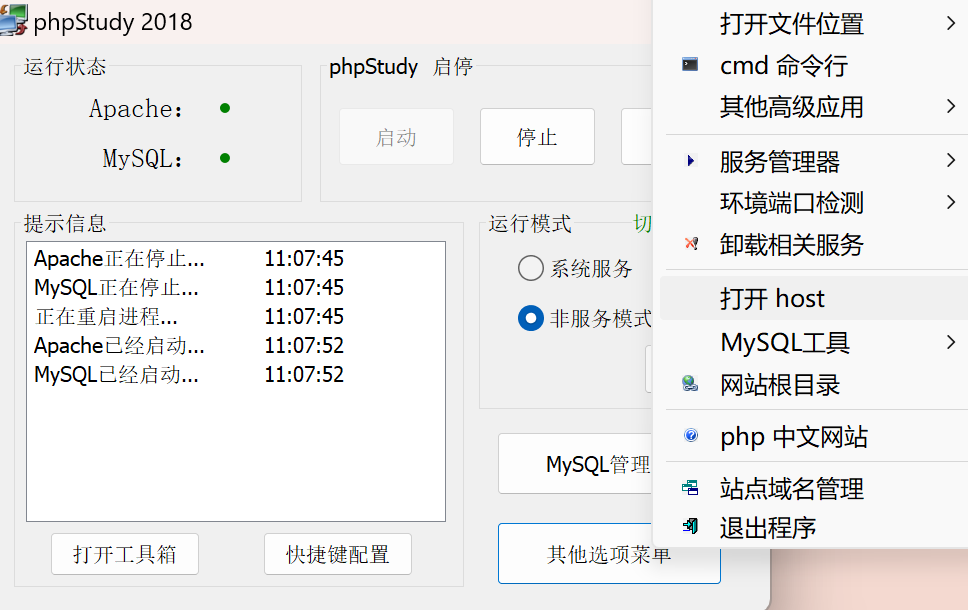Open the MySQL管理 button
968x610 pixels.
coord(575,464)
